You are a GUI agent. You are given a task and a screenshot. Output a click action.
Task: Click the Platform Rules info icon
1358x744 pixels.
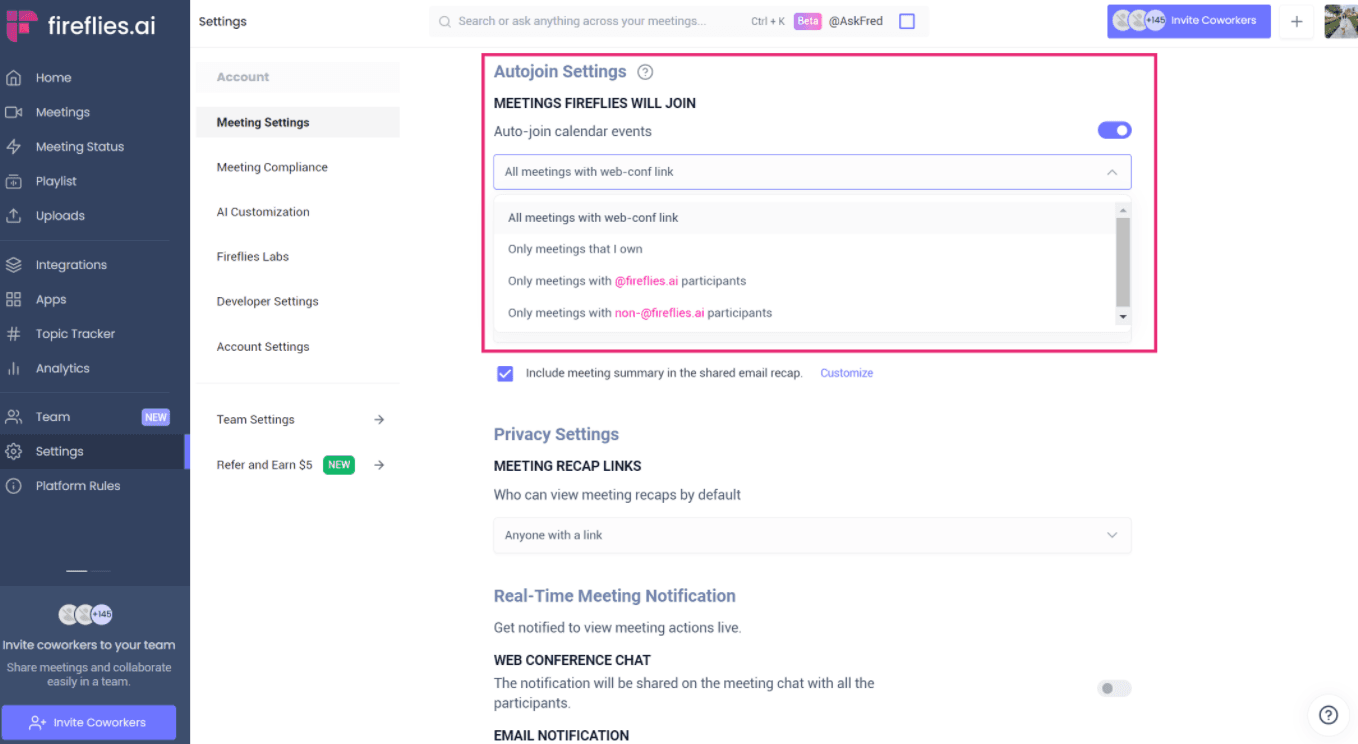tap(14, 486)
